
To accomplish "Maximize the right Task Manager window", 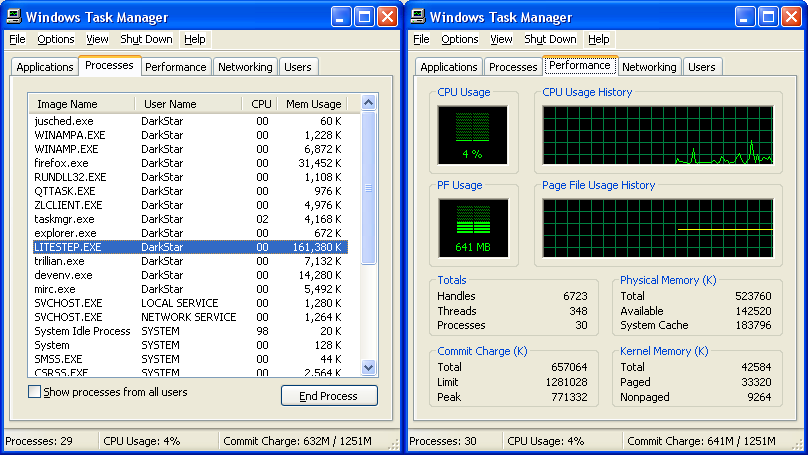I will 768,17.
